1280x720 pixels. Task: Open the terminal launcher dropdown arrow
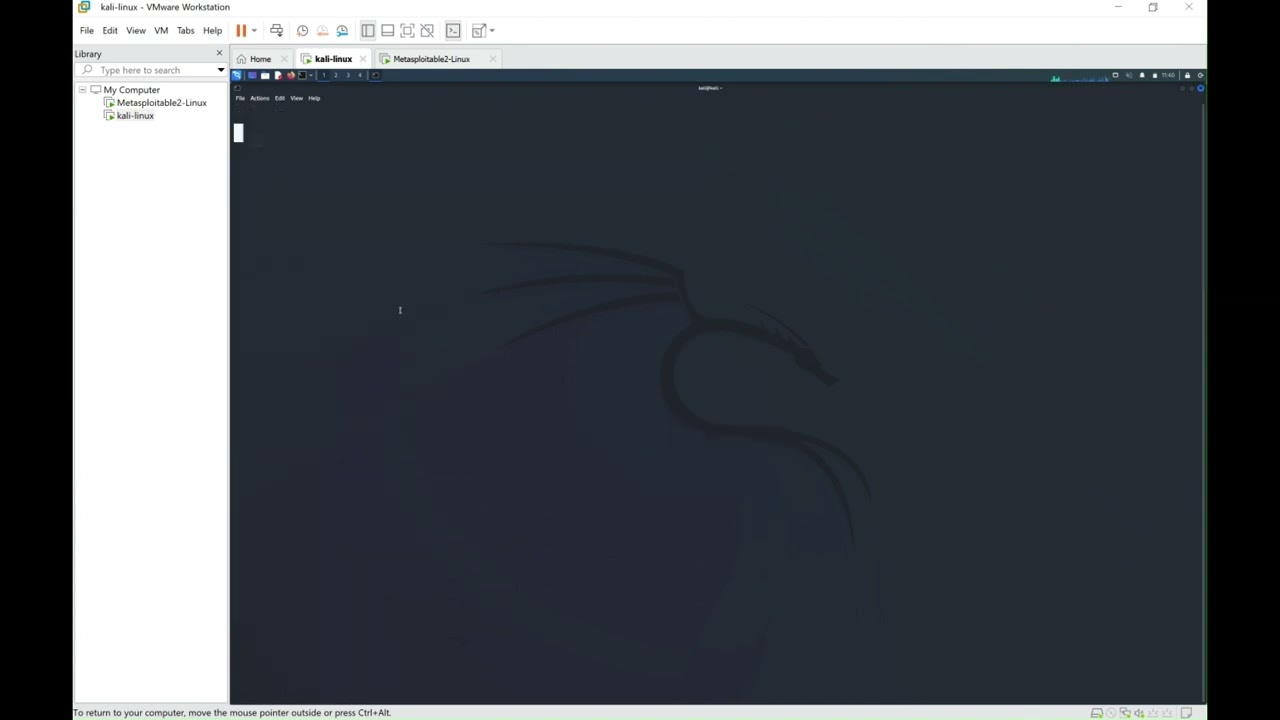(311, 75)
